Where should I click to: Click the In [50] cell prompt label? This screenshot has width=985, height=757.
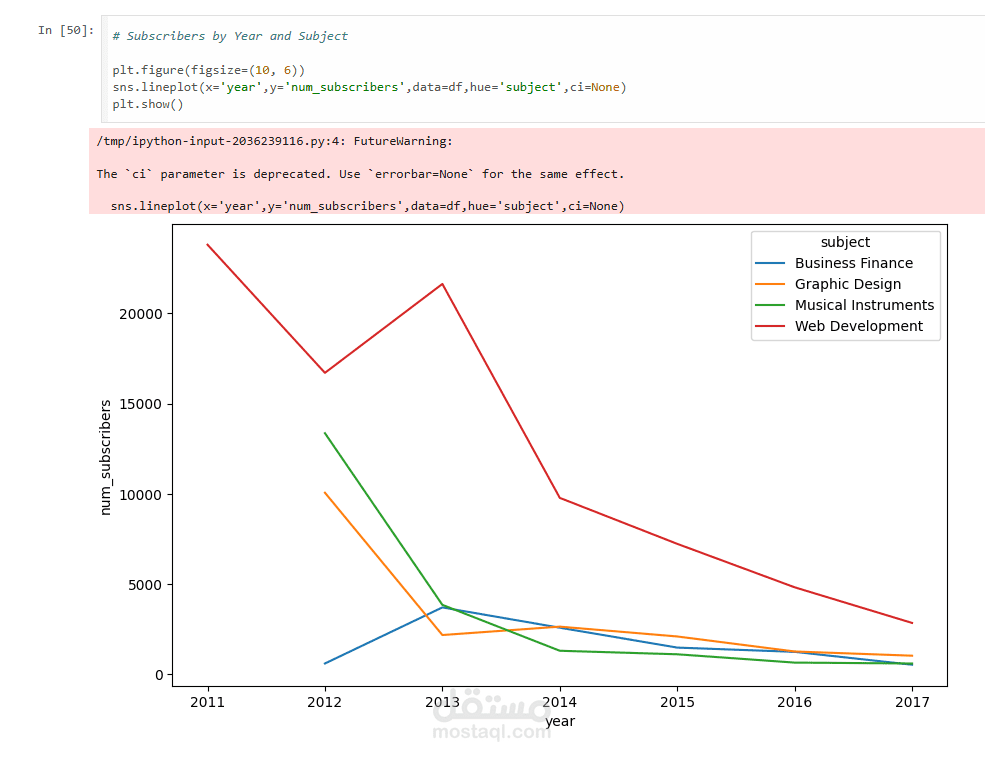(x=66, y=30)
